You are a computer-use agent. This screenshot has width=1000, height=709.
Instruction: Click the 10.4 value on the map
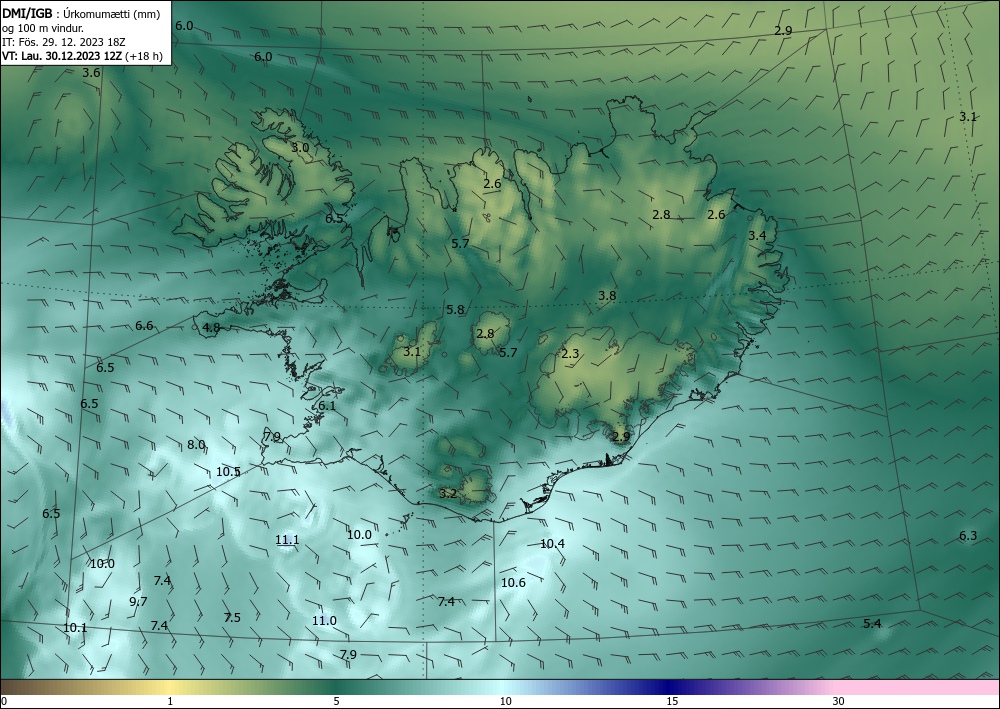[552, 543]
